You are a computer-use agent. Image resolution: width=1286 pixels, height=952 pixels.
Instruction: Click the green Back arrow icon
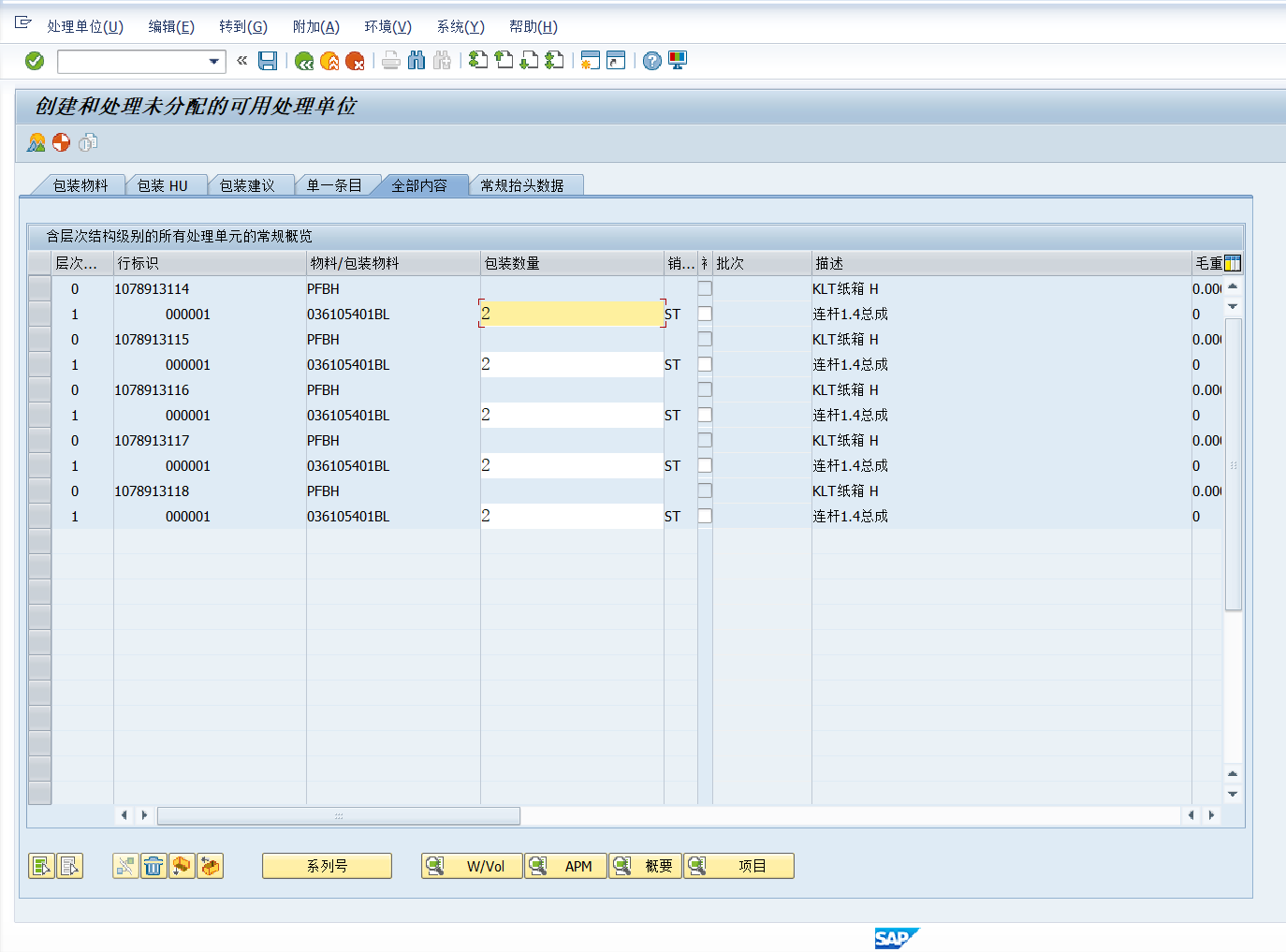coord(303,61)
